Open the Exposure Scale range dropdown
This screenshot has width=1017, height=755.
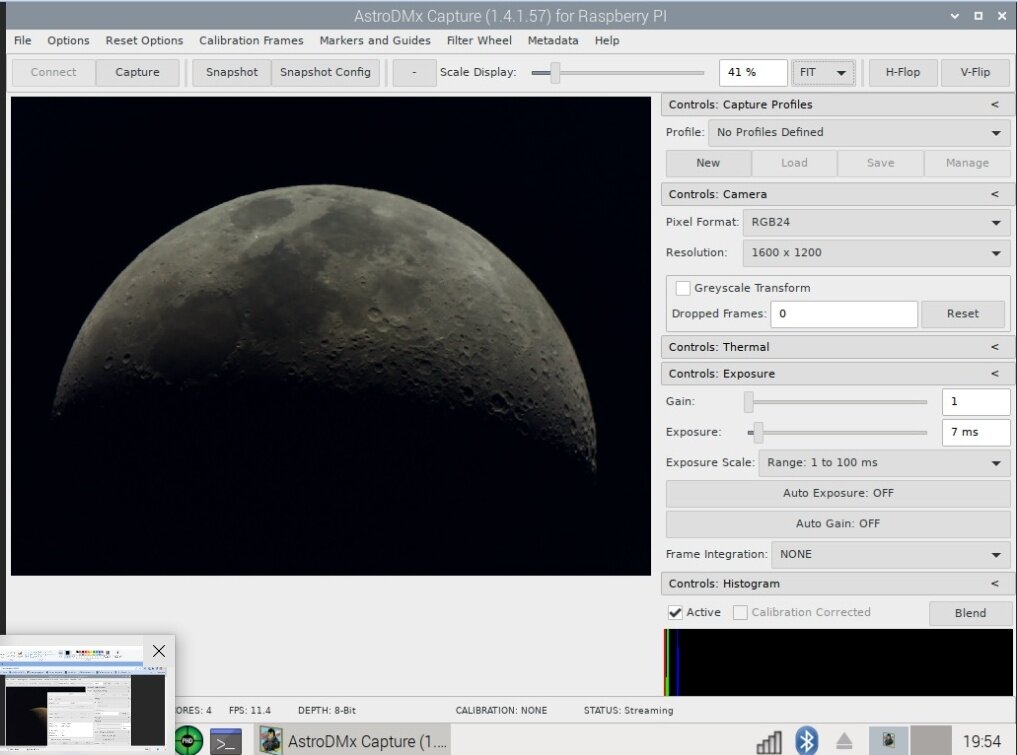click(x=883, y=463)
